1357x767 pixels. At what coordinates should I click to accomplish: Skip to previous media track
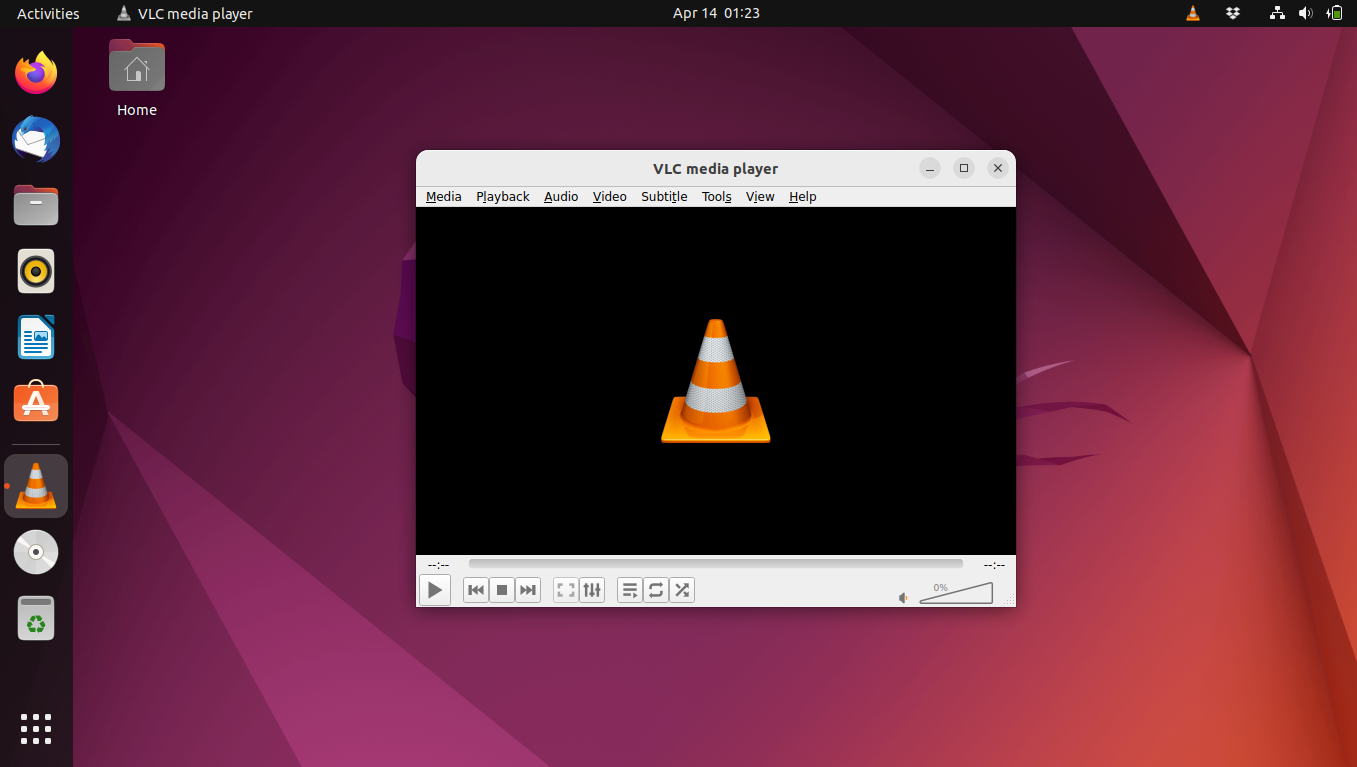pos(476,590)
